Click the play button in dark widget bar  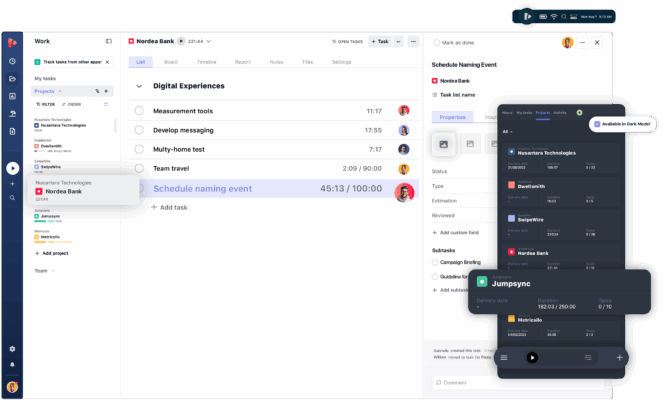point(532,358)
